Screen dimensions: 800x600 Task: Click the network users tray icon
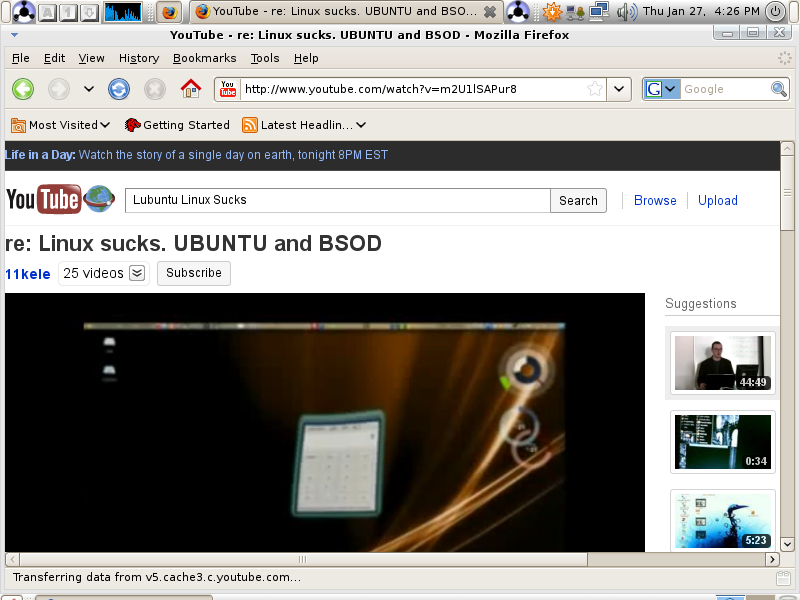point(575,12)
